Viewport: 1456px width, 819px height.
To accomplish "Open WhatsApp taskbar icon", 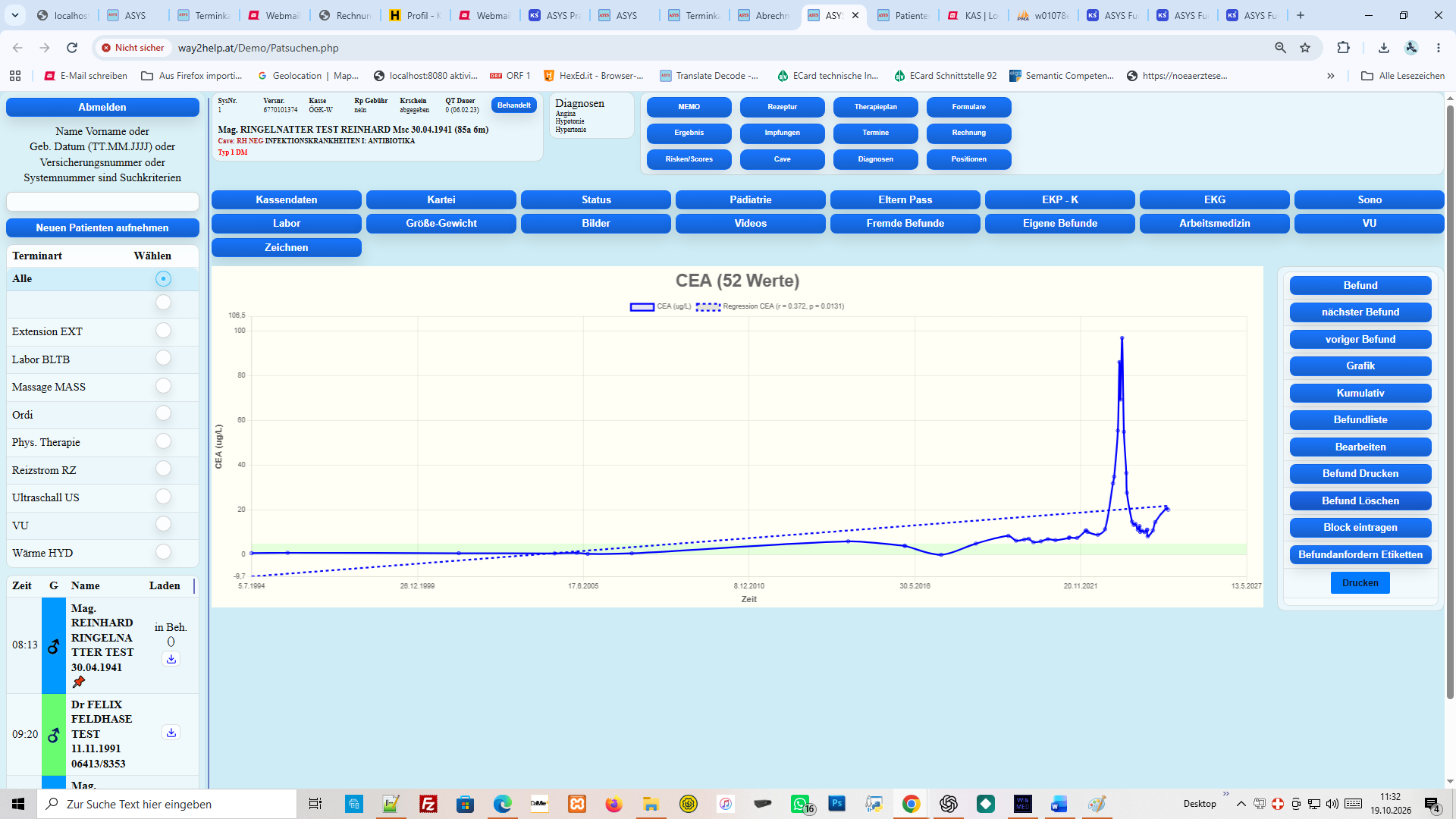I will [x=801, y=804].
